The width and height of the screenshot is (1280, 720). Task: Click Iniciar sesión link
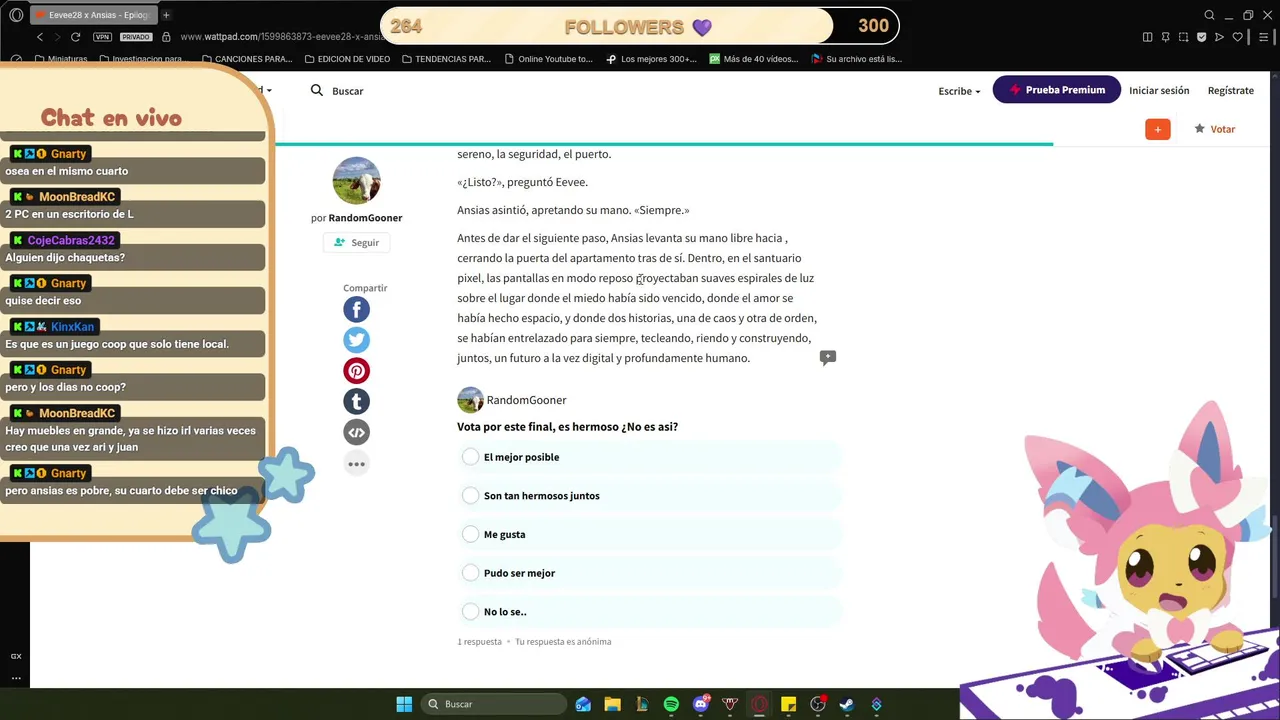coord(1159,90)
